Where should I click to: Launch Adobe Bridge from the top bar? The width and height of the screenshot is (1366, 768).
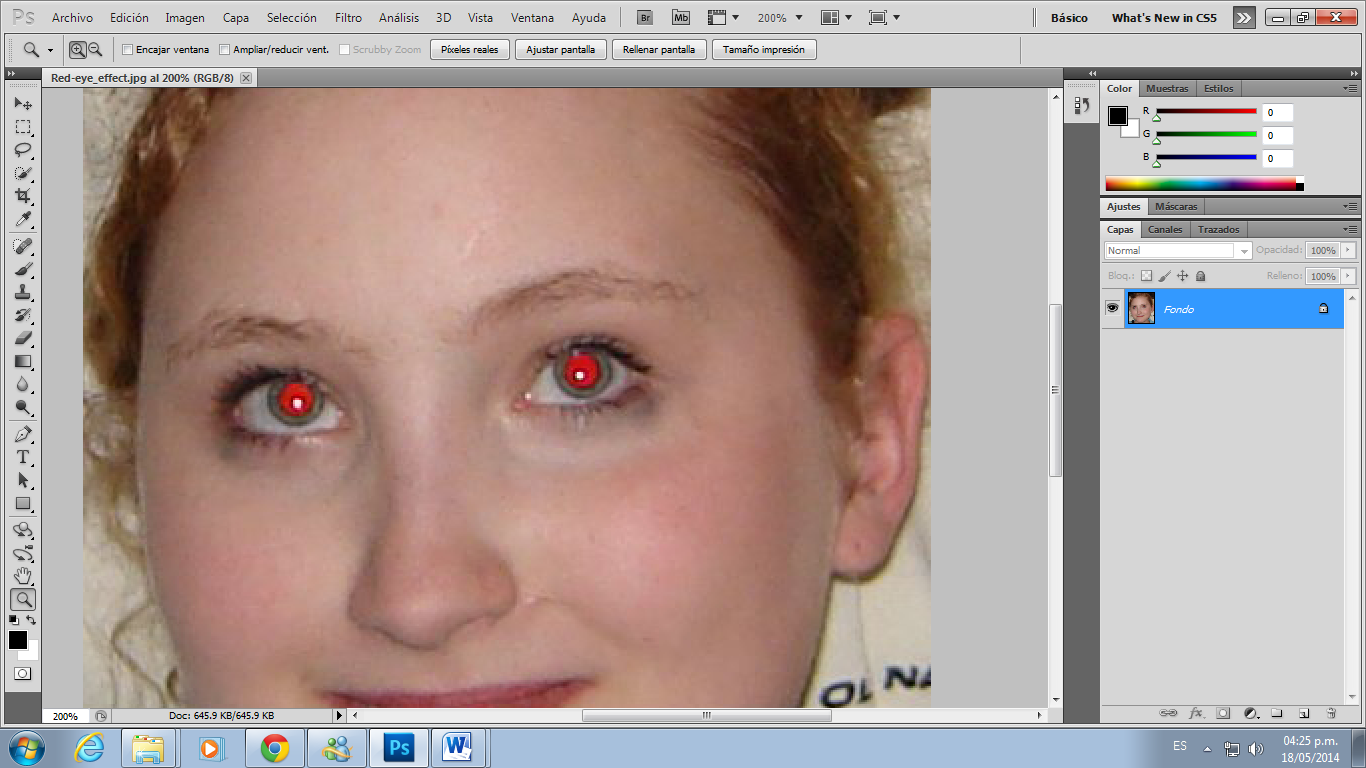coord(645,17)
